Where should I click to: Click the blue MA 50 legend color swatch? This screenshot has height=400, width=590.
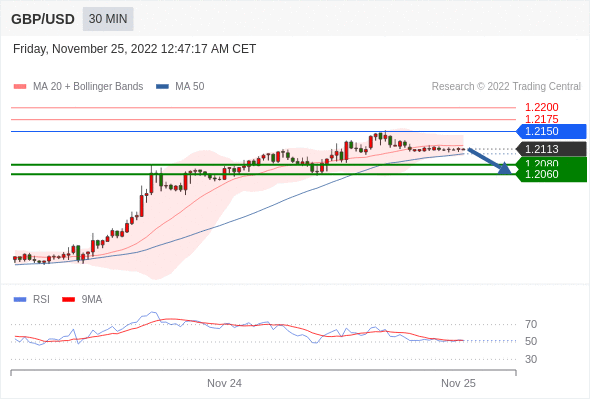[x=162, y=87]
